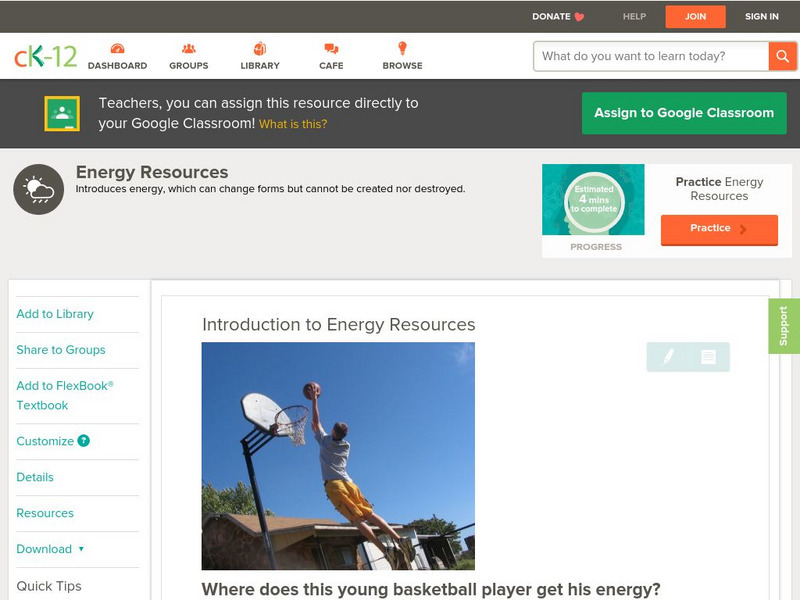The image size is (800, 600).
Task: Click the PROGRESS label
Action: click(596, 247)
